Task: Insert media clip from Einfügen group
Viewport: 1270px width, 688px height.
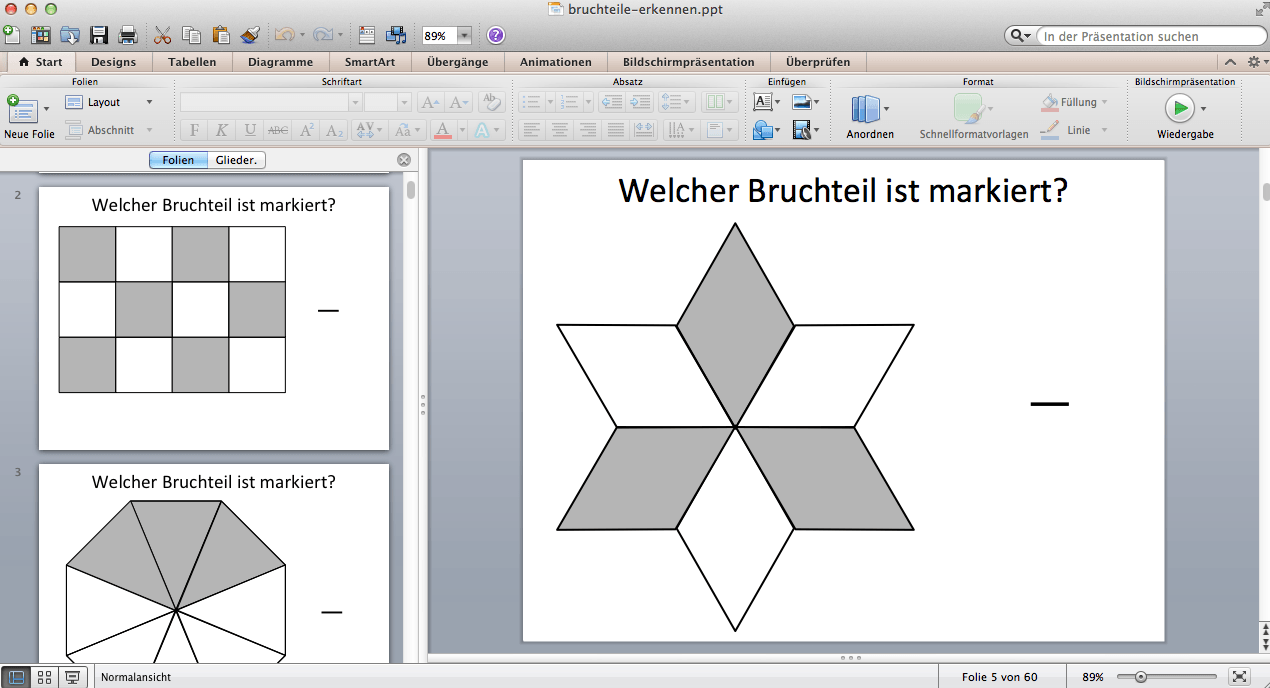Action: pos(801,130)
